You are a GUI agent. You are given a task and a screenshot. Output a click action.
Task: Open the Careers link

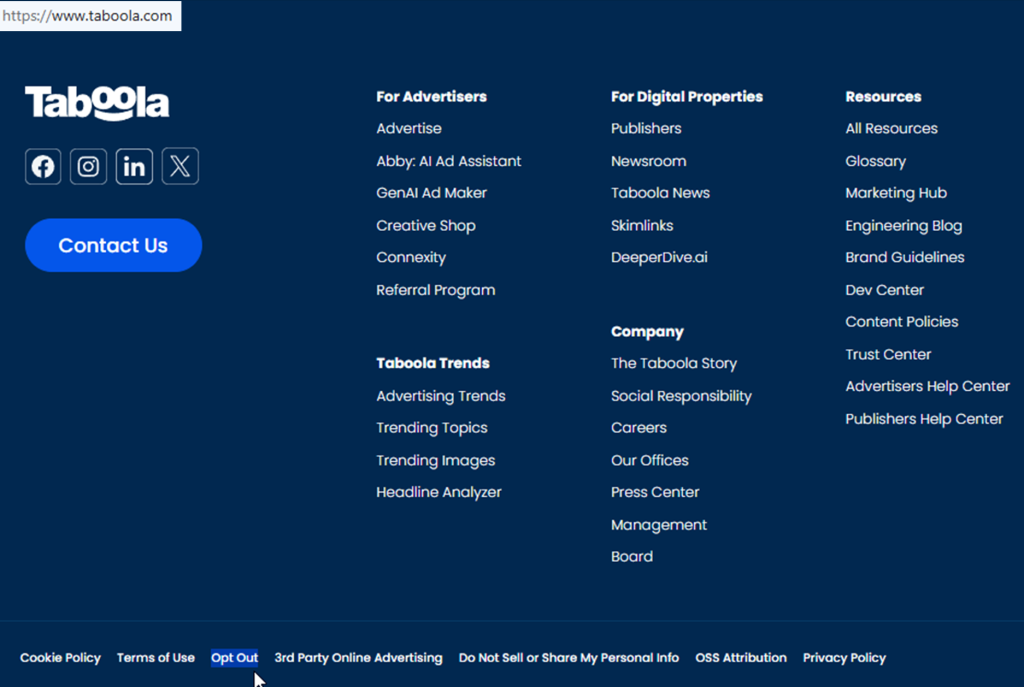point(638,427)
